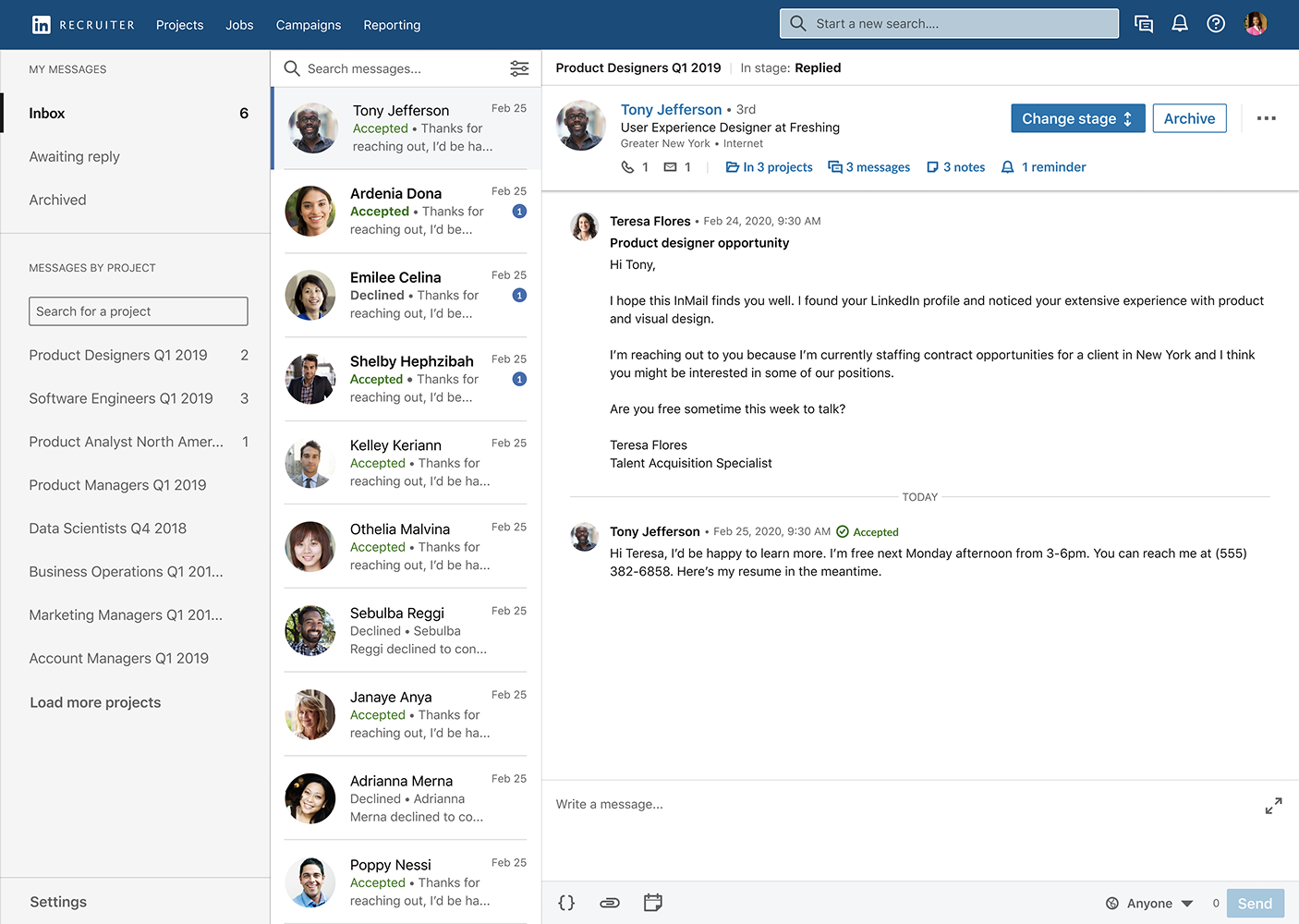Open Marketing Managers Q1 201... project
Viewport: 1299px width, 924px height.
coord(126,615)
